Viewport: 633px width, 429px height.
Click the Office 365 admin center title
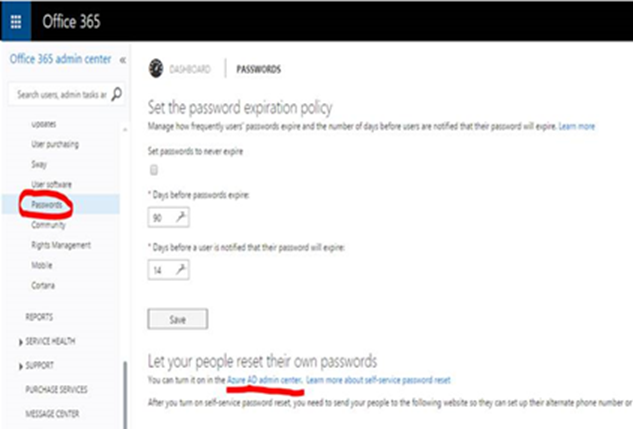click(60, 59)
